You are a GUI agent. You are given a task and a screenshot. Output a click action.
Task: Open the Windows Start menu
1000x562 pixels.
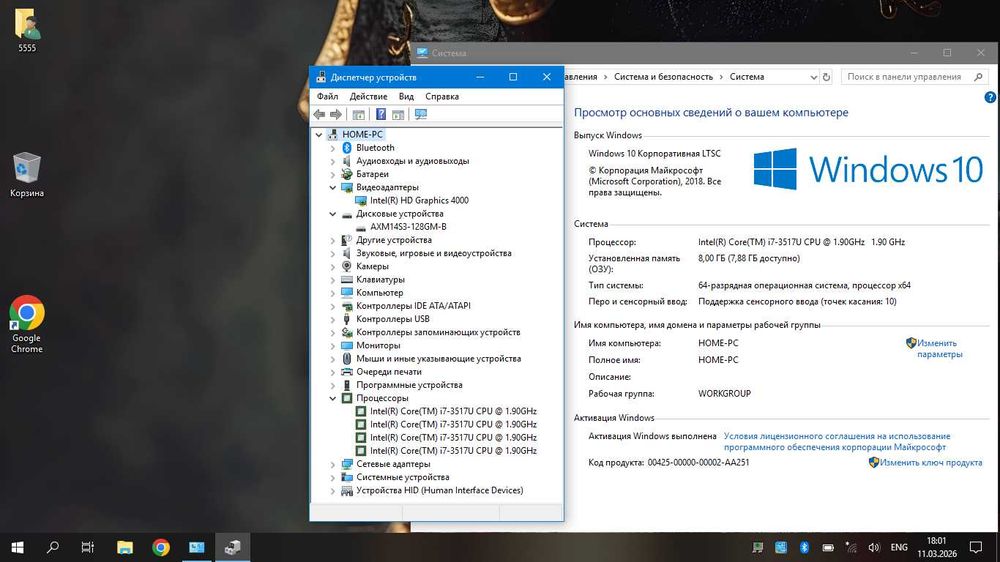[18, 547]
